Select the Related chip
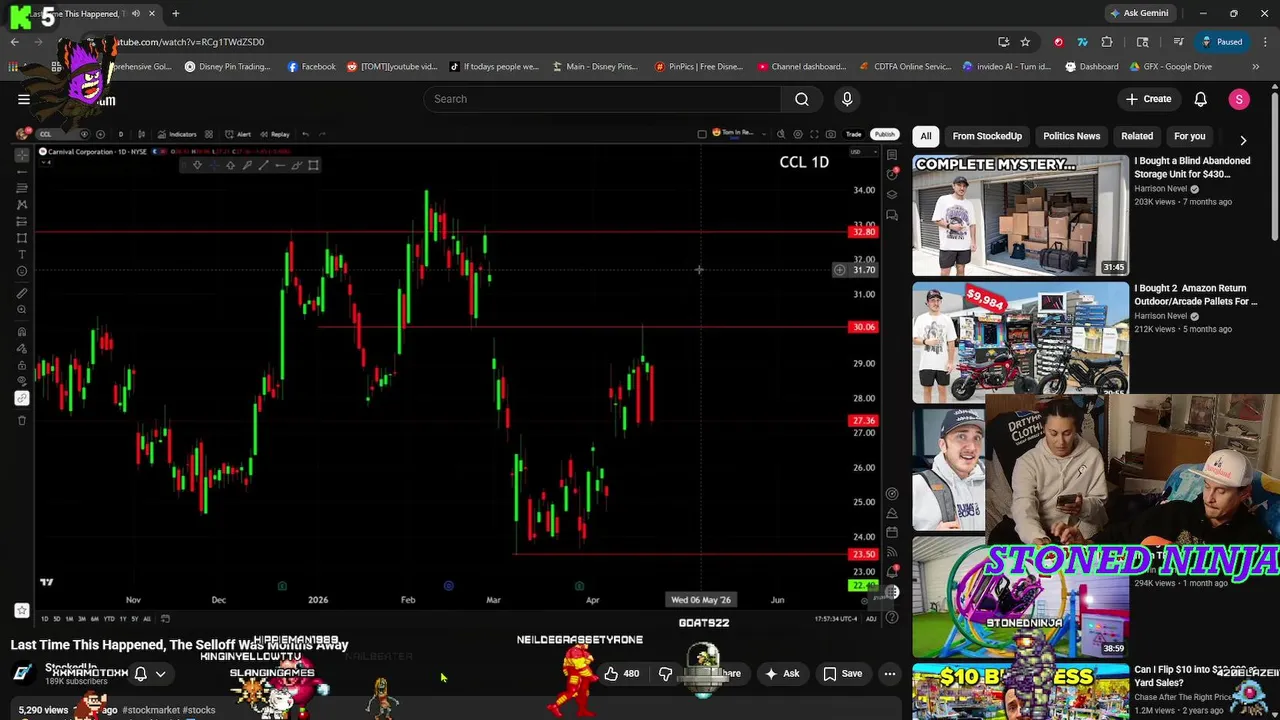 point(1137,136)
